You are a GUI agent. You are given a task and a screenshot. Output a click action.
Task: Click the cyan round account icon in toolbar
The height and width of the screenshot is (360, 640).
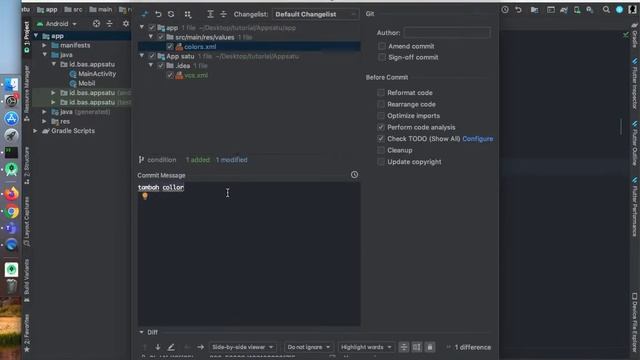coord(619,9)
